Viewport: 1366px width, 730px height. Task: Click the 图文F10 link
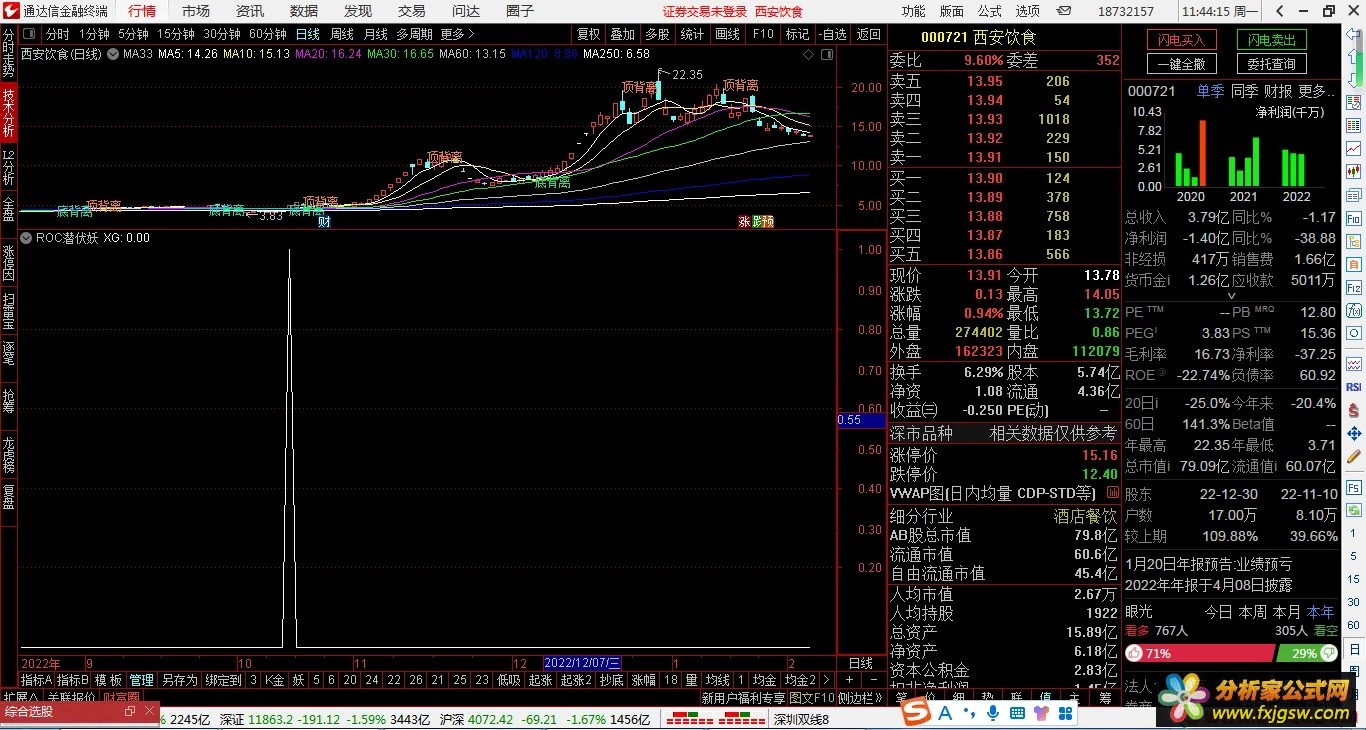(x=812, y=698)
